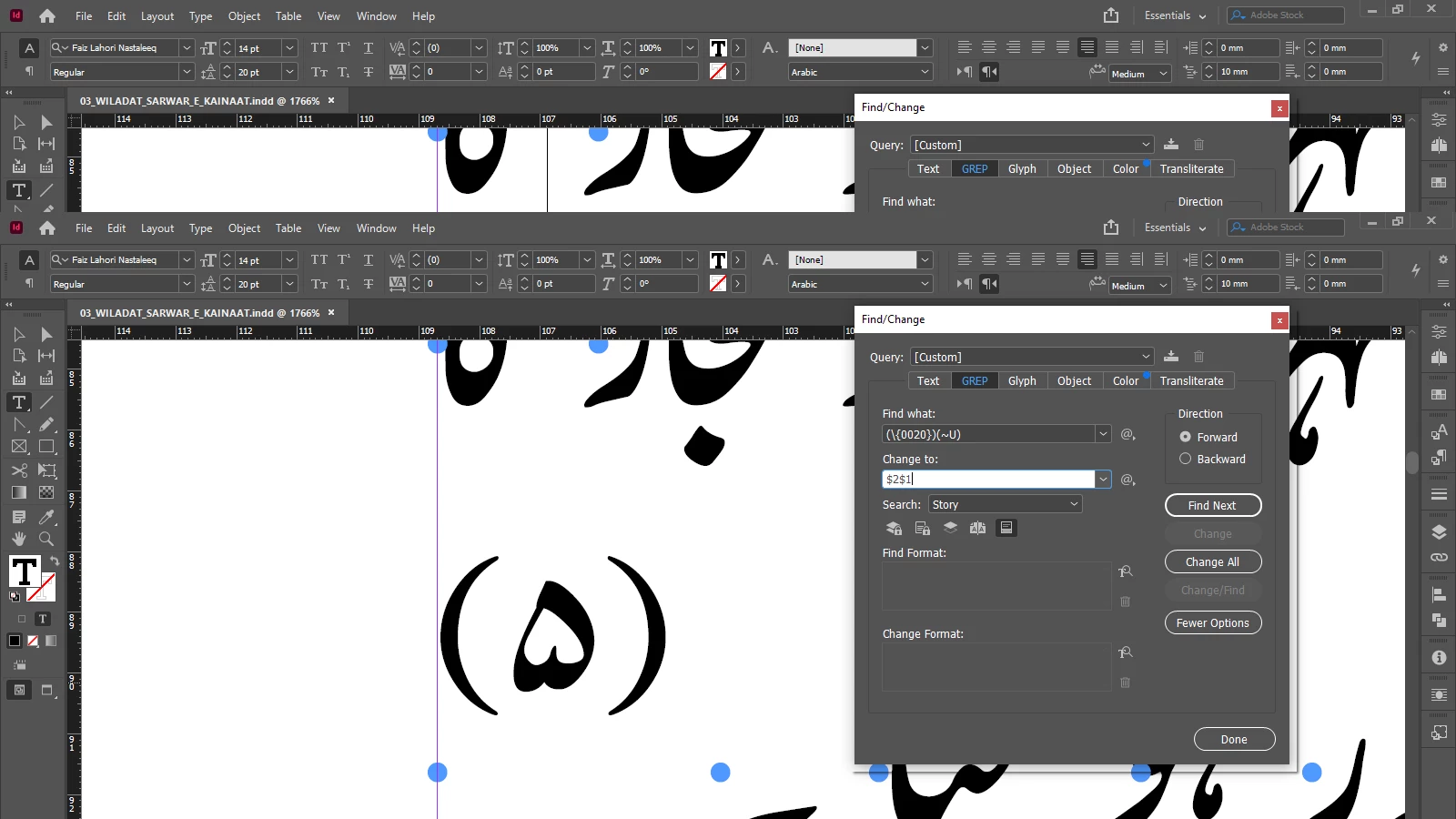Toggle Formatting Affects Container button
Image resolution: width=1456 pixels, height=819 pixels.
(x=22, y=619)
